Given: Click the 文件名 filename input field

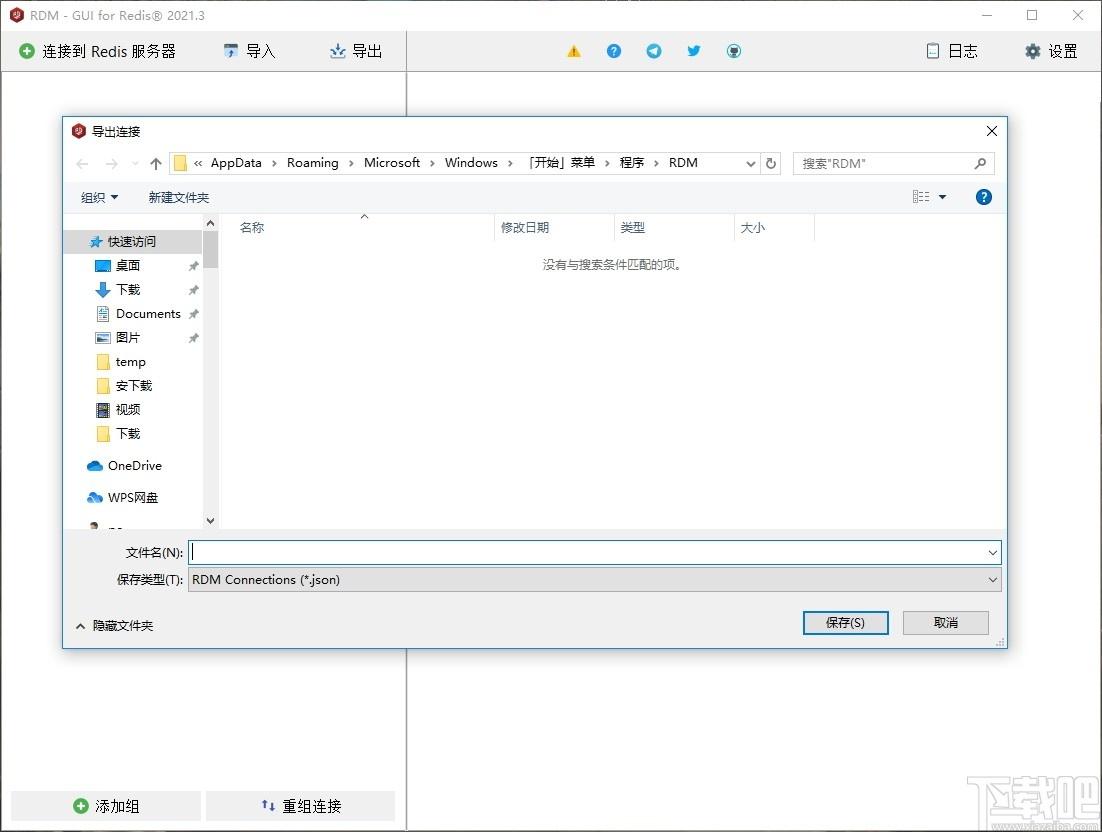Looking at the screenshot, I should 586,552.
